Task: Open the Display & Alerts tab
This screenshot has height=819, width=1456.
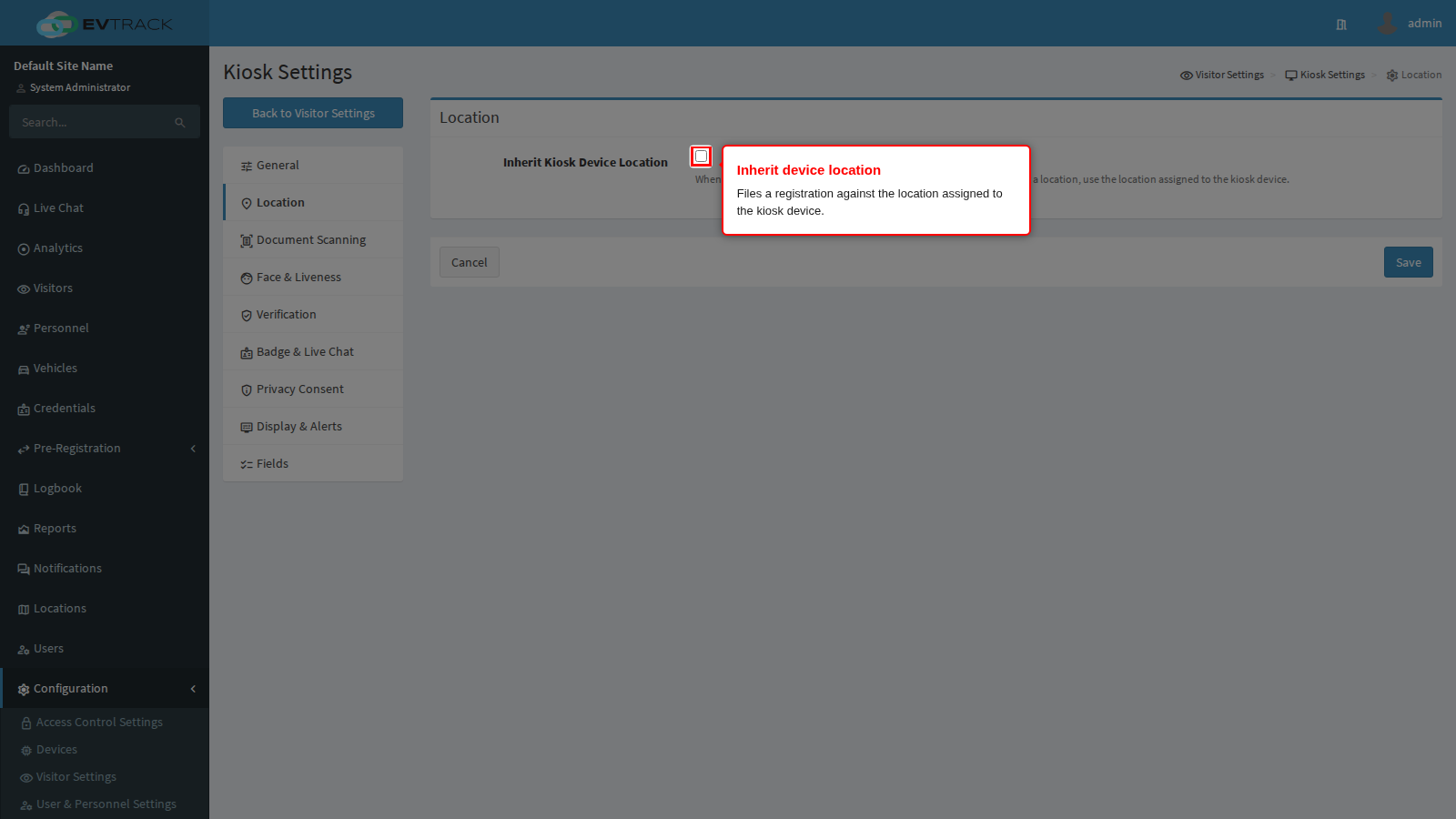Action: pos(313,427)
